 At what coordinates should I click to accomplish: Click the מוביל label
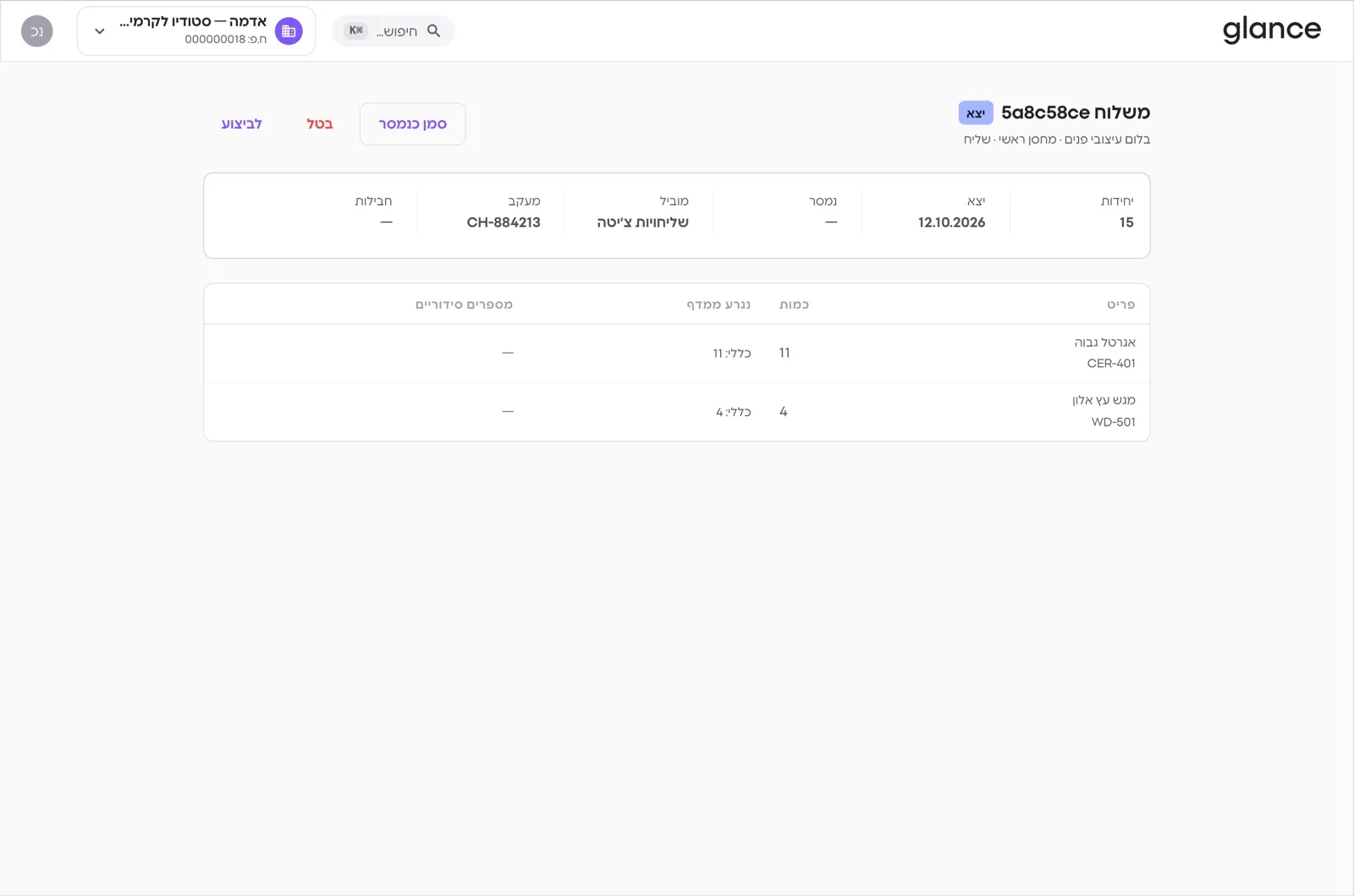click(x=674, y=201)
